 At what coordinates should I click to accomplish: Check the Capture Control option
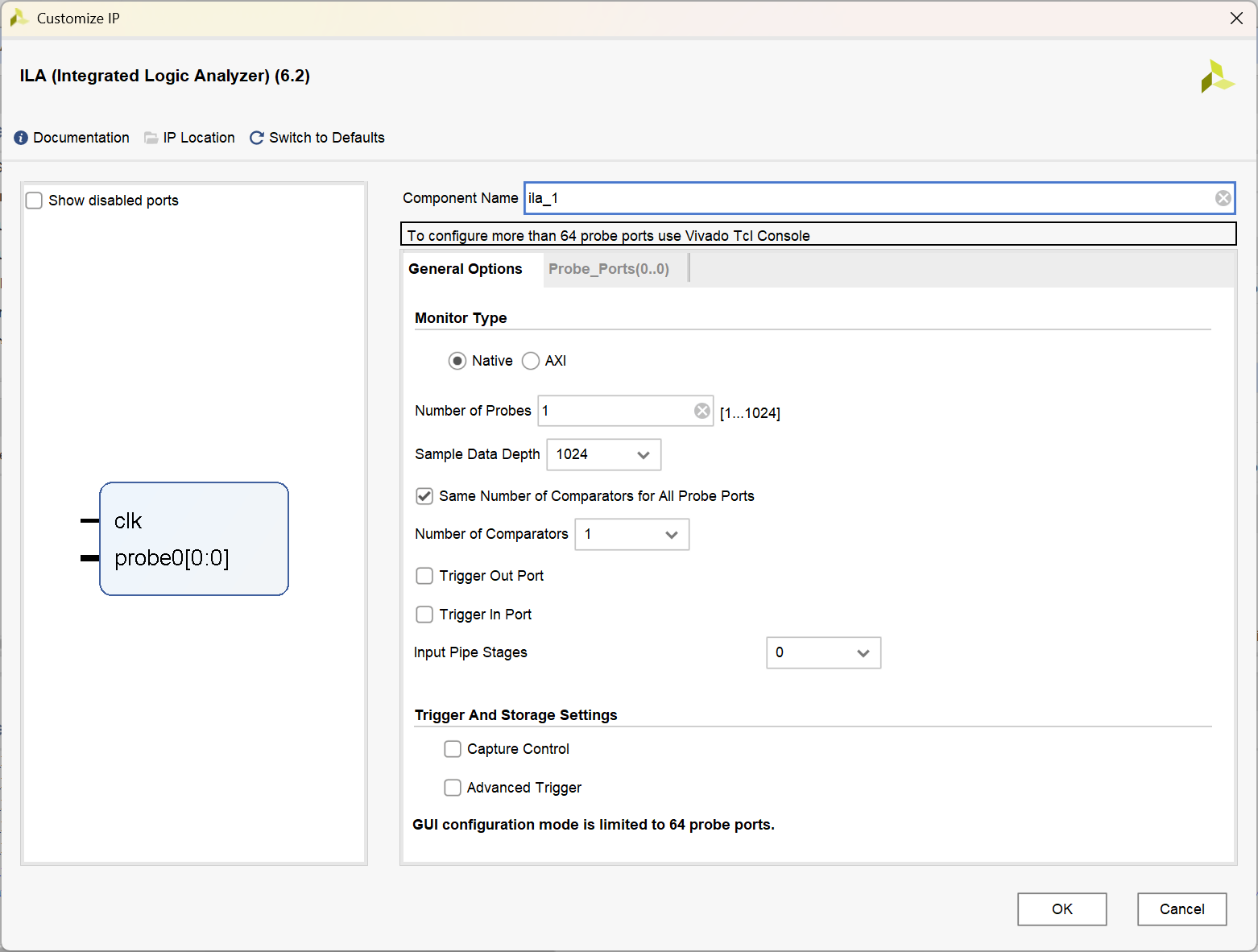pos(453,749)
